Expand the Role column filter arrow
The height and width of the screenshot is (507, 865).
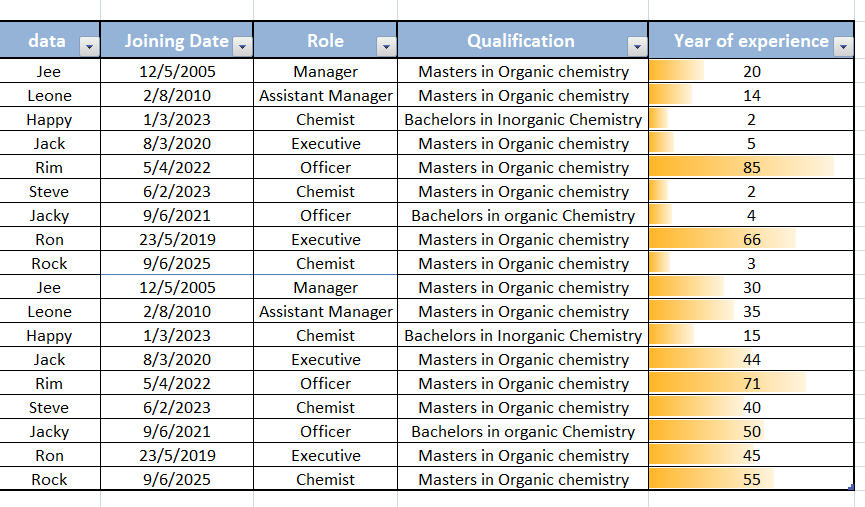tap(385, 47)
